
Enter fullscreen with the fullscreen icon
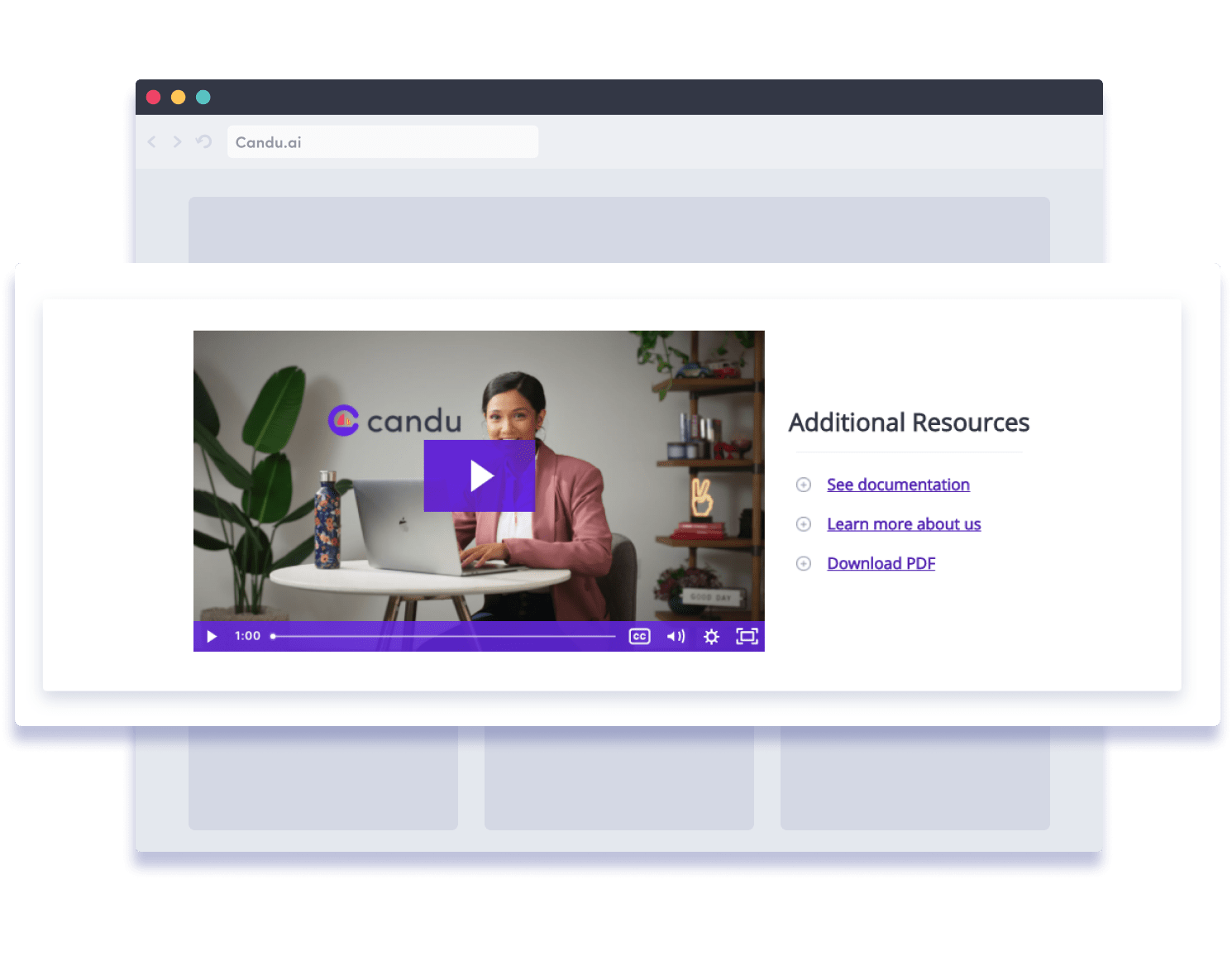coord(747,636)
